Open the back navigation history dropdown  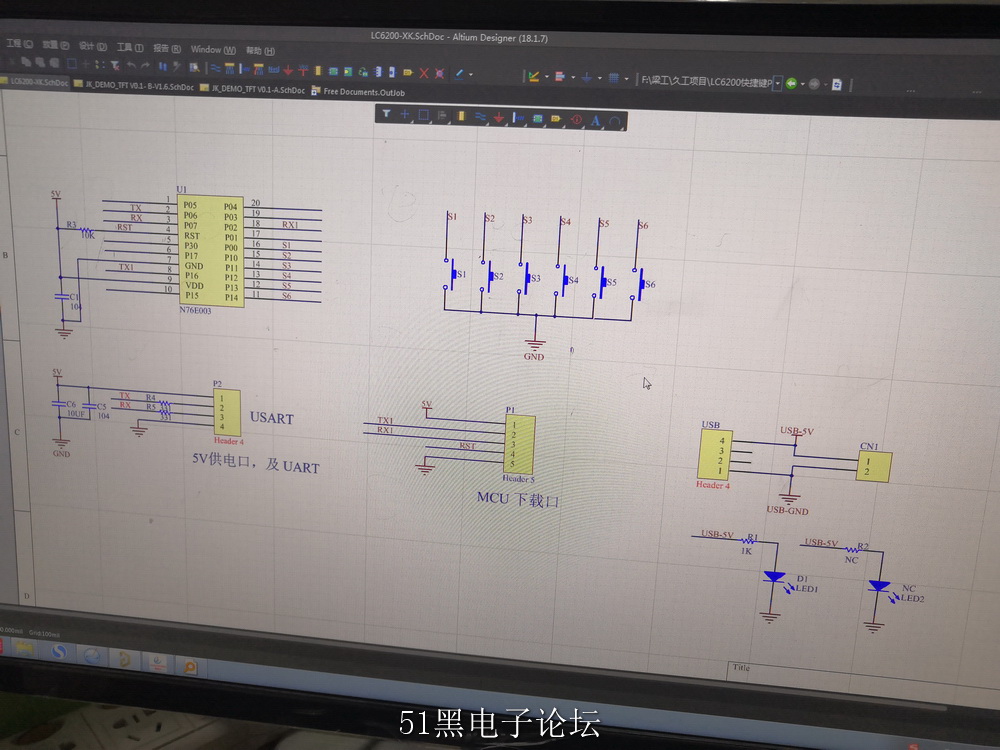click(802, 84)
